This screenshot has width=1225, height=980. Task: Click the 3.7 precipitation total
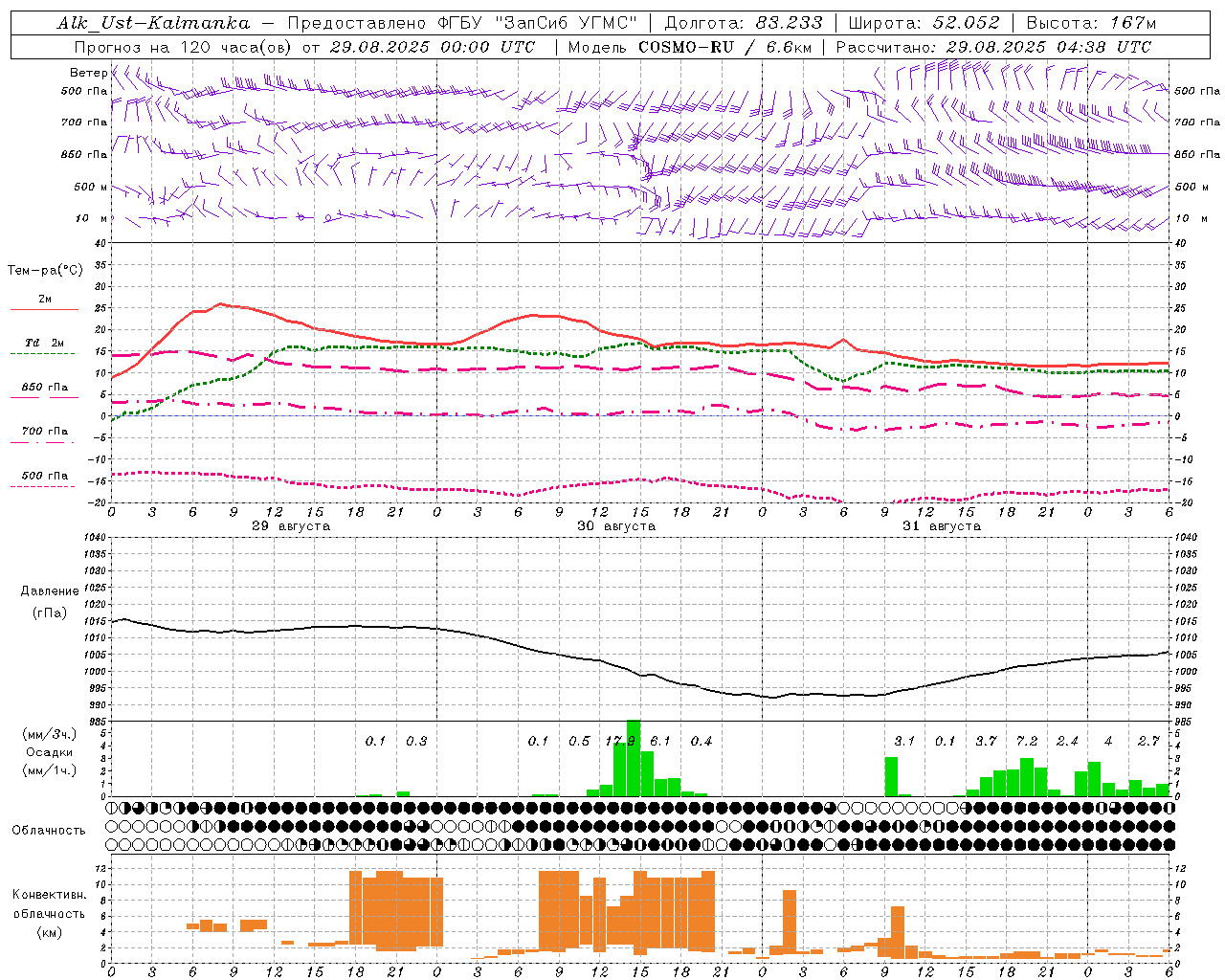pyautogui.click(x=986, y=742)
